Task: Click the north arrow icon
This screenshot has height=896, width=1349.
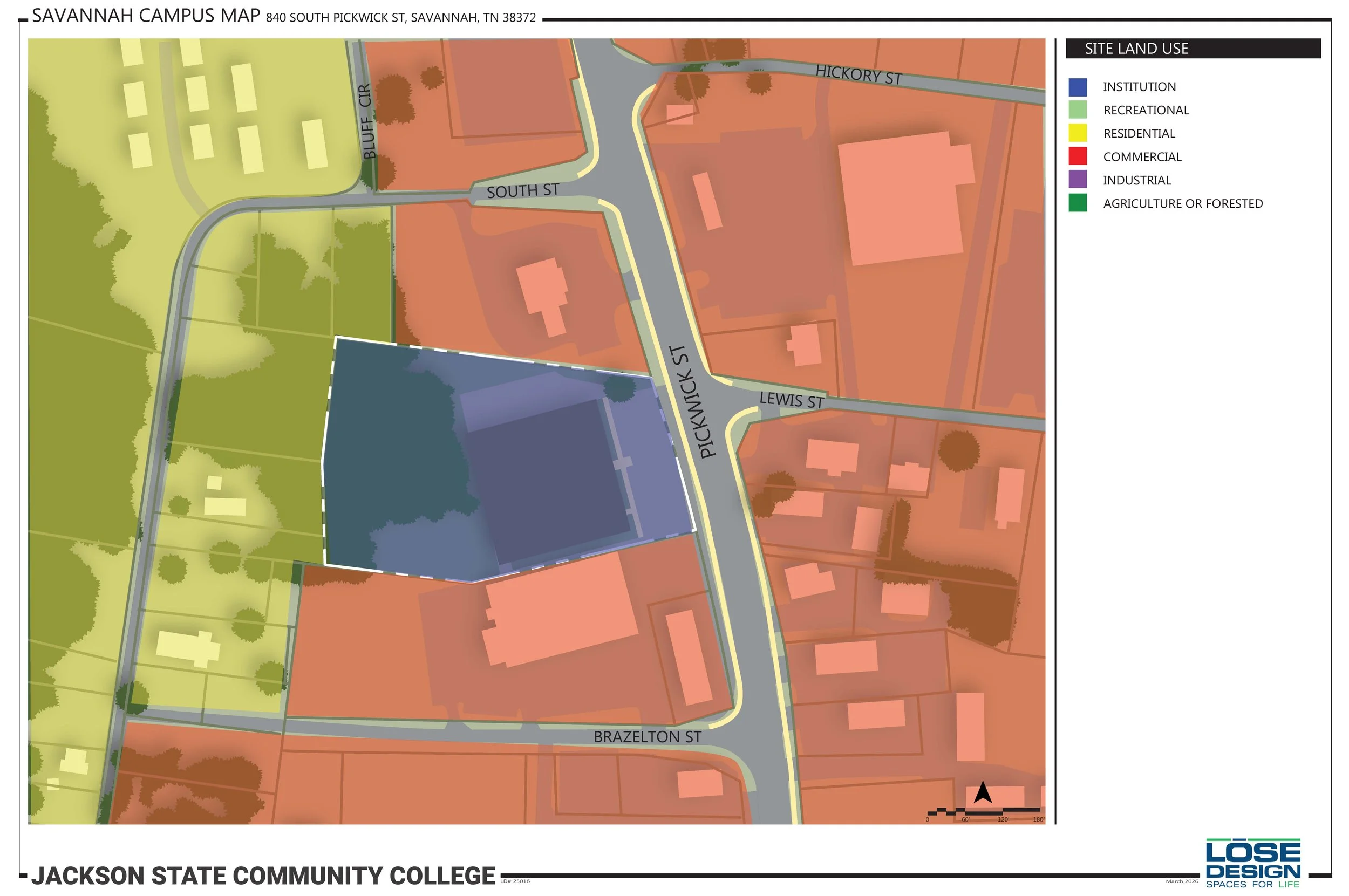Action: click(982, 792)
